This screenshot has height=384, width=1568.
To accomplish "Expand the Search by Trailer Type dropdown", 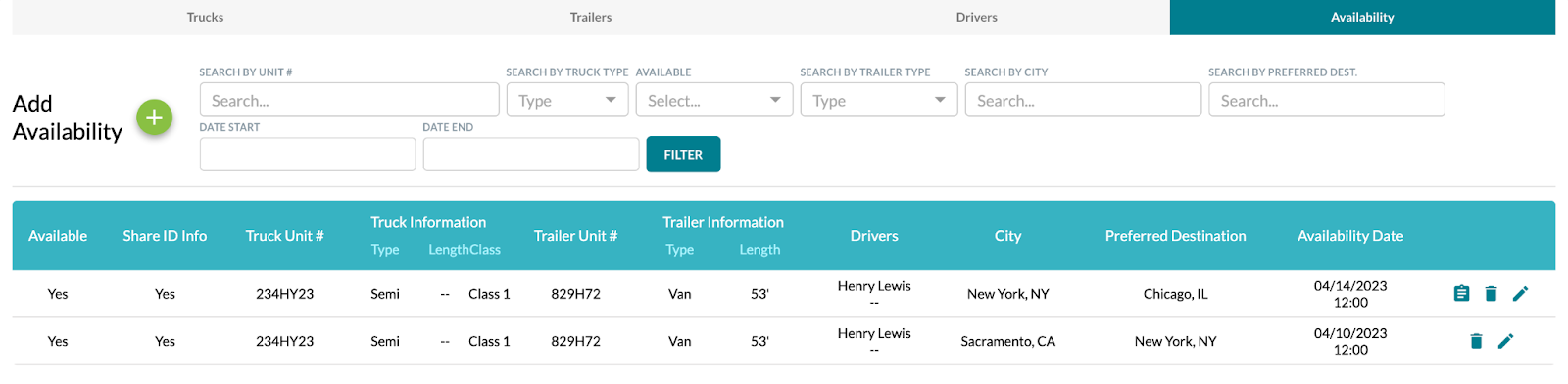I will (x=879, y=100).
